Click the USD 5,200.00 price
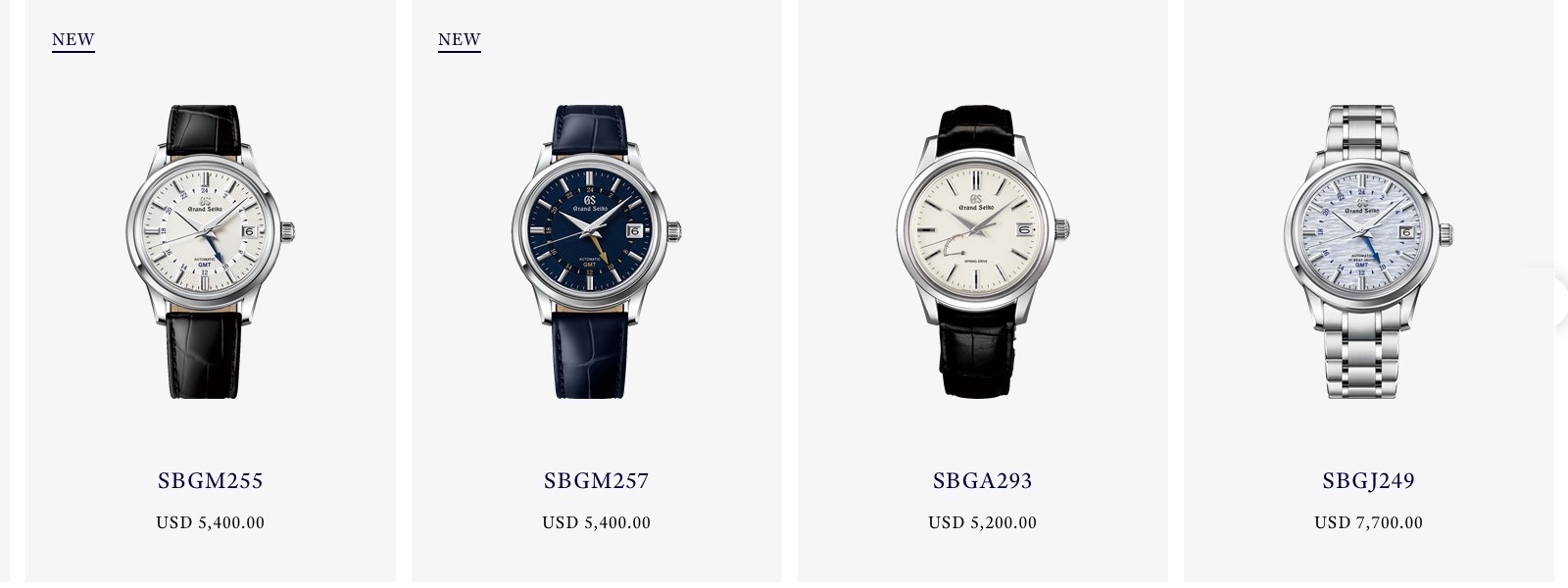1568x588 pixels. 982,523
